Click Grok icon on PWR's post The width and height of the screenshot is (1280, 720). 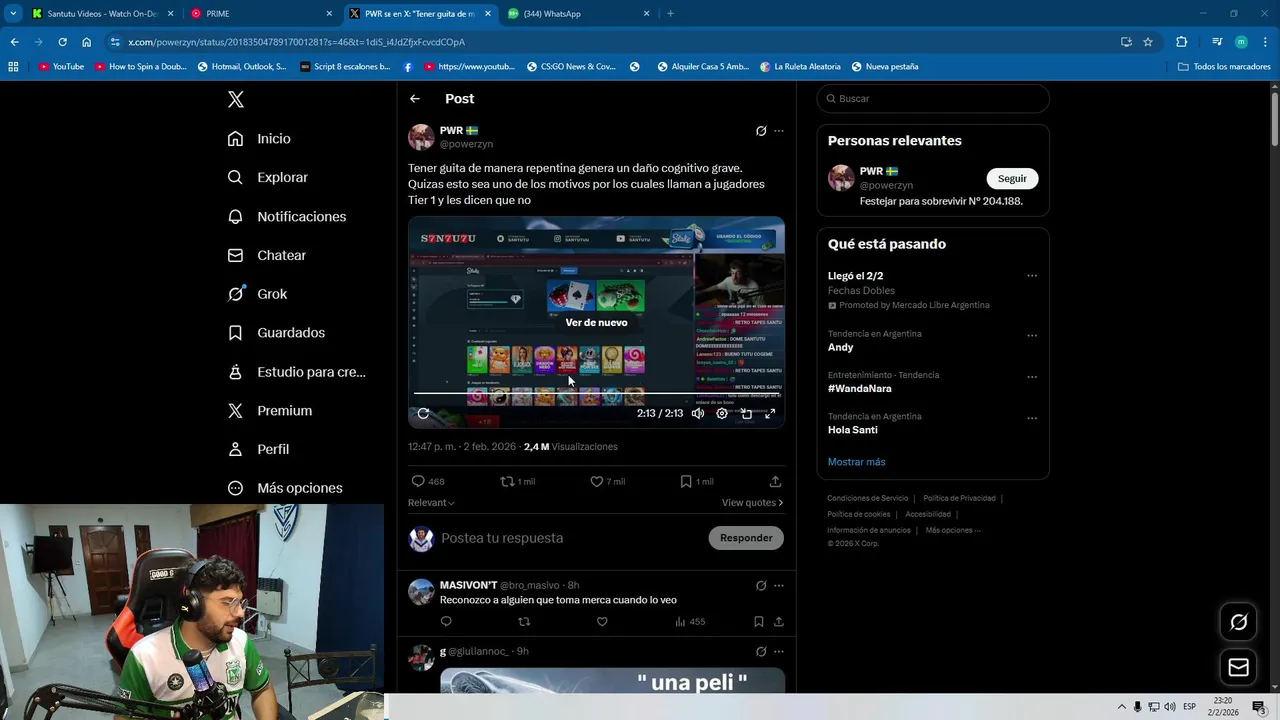tap(761, 131)
